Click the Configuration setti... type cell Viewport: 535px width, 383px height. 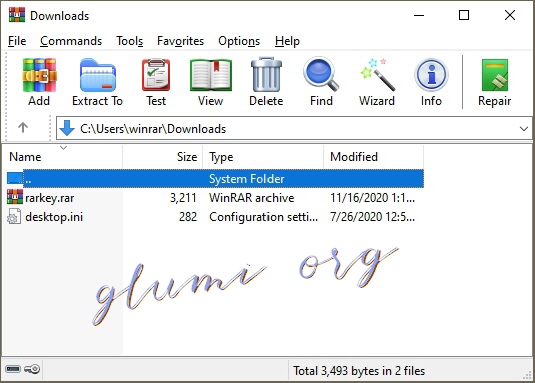click(x=263, y=217)
